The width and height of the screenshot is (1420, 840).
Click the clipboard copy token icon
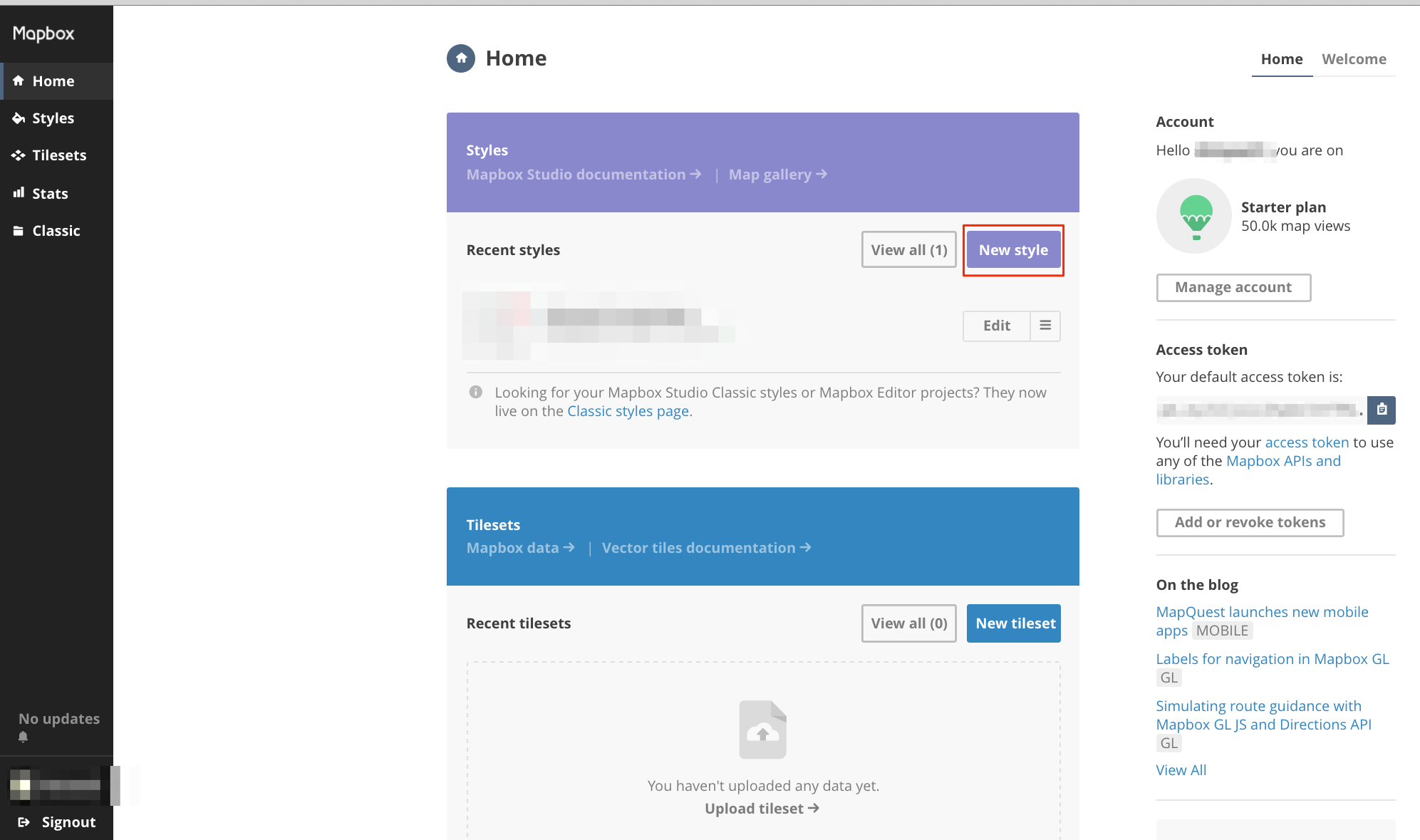pyautogui.click(x=1381, y=410)
